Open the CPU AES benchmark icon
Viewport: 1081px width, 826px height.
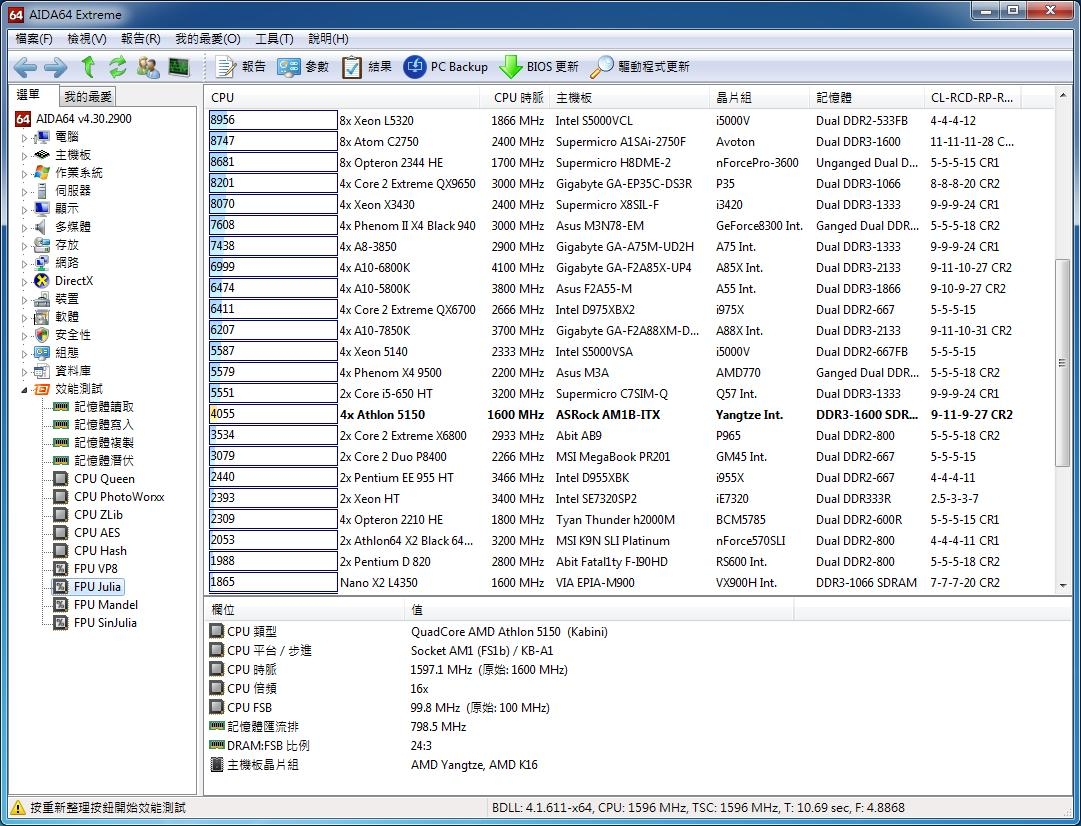pos(61,532)
